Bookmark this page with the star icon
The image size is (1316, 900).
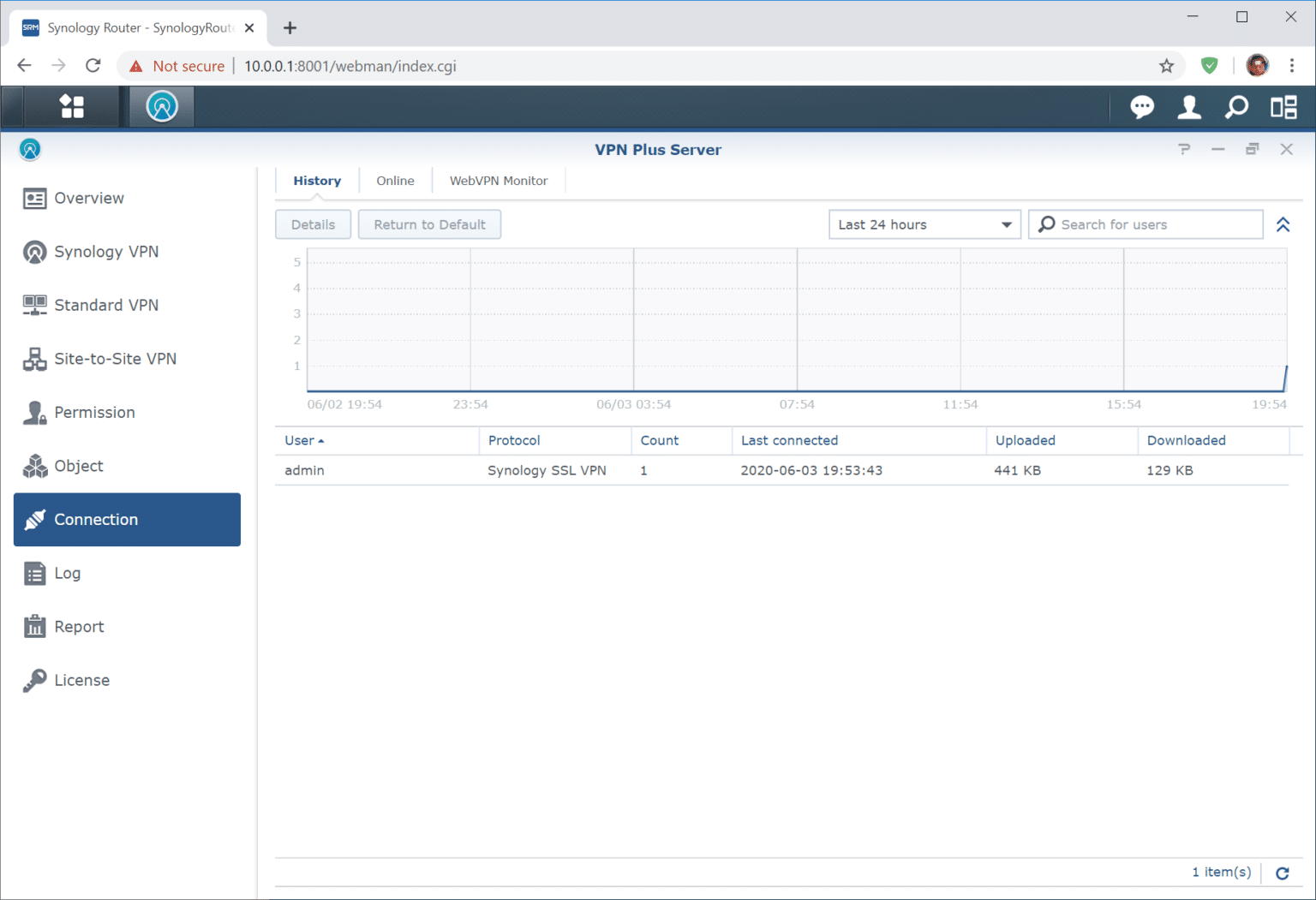[x=1166, y=66]
